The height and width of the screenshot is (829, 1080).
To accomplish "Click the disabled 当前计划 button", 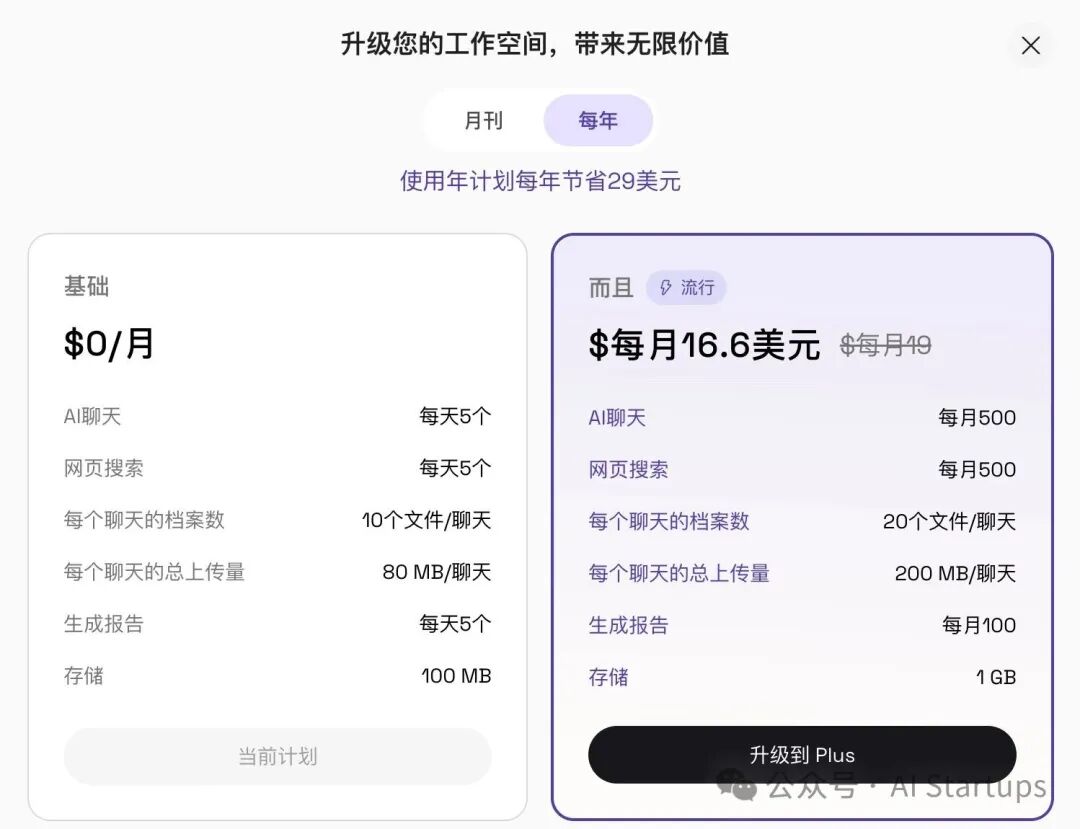I will pyautogui.click(x=278, y=756).
